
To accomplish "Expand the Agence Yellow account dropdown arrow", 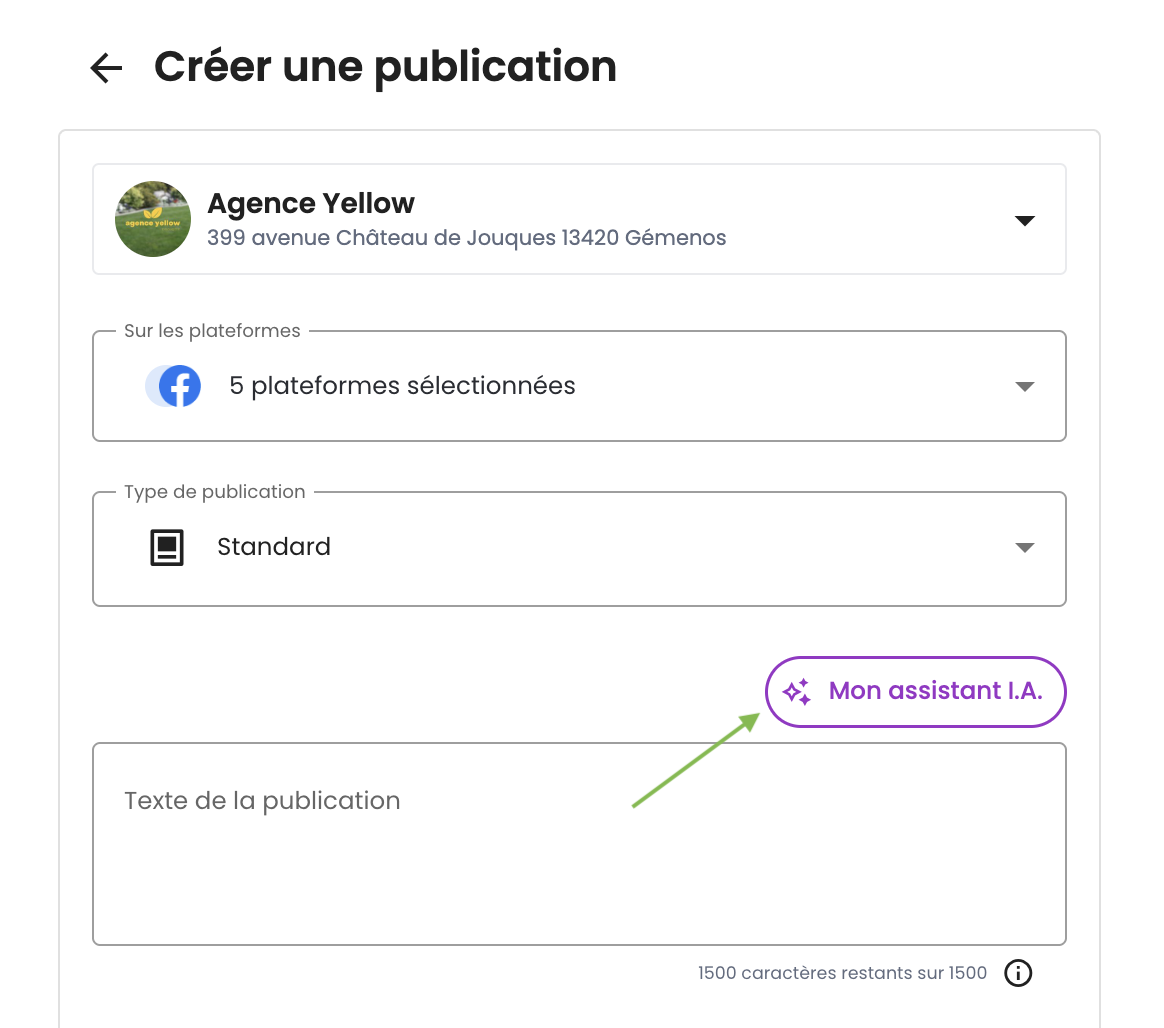I will point(1024,220).
